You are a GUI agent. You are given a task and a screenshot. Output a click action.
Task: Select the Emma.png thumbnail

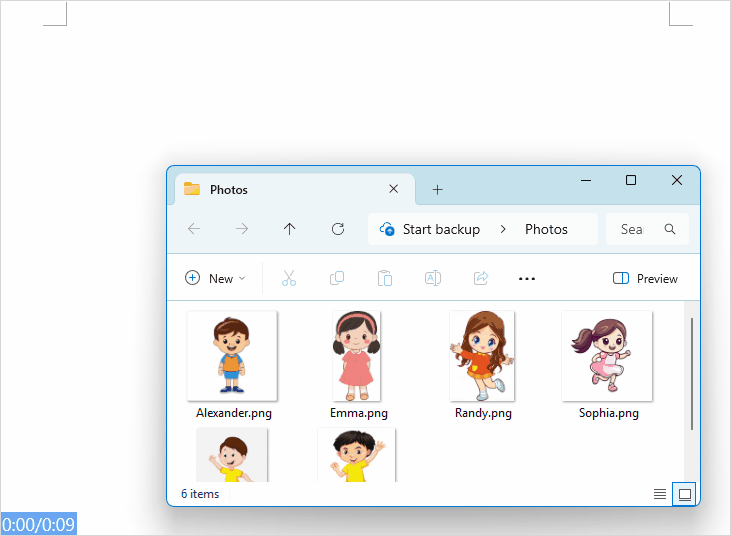(357, 356)
